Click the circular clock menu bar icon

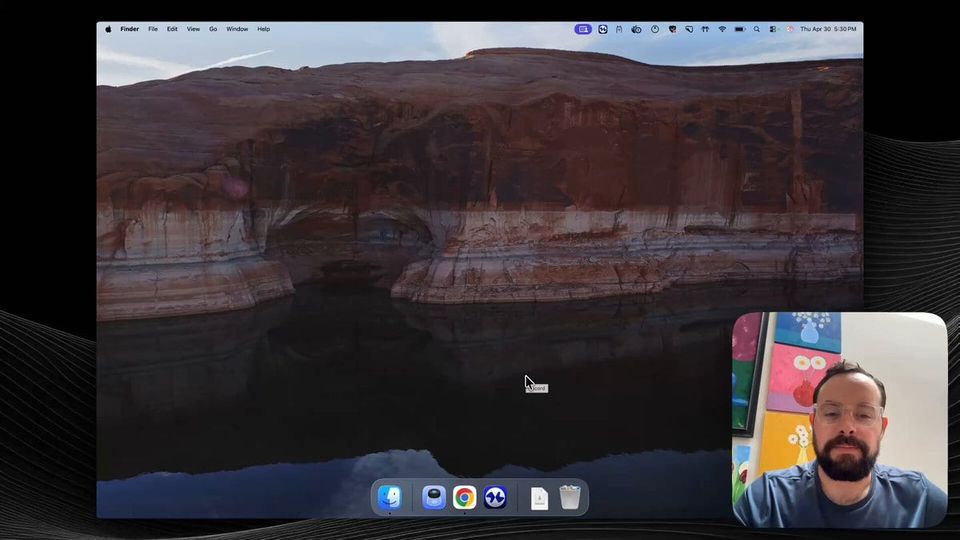654,29
